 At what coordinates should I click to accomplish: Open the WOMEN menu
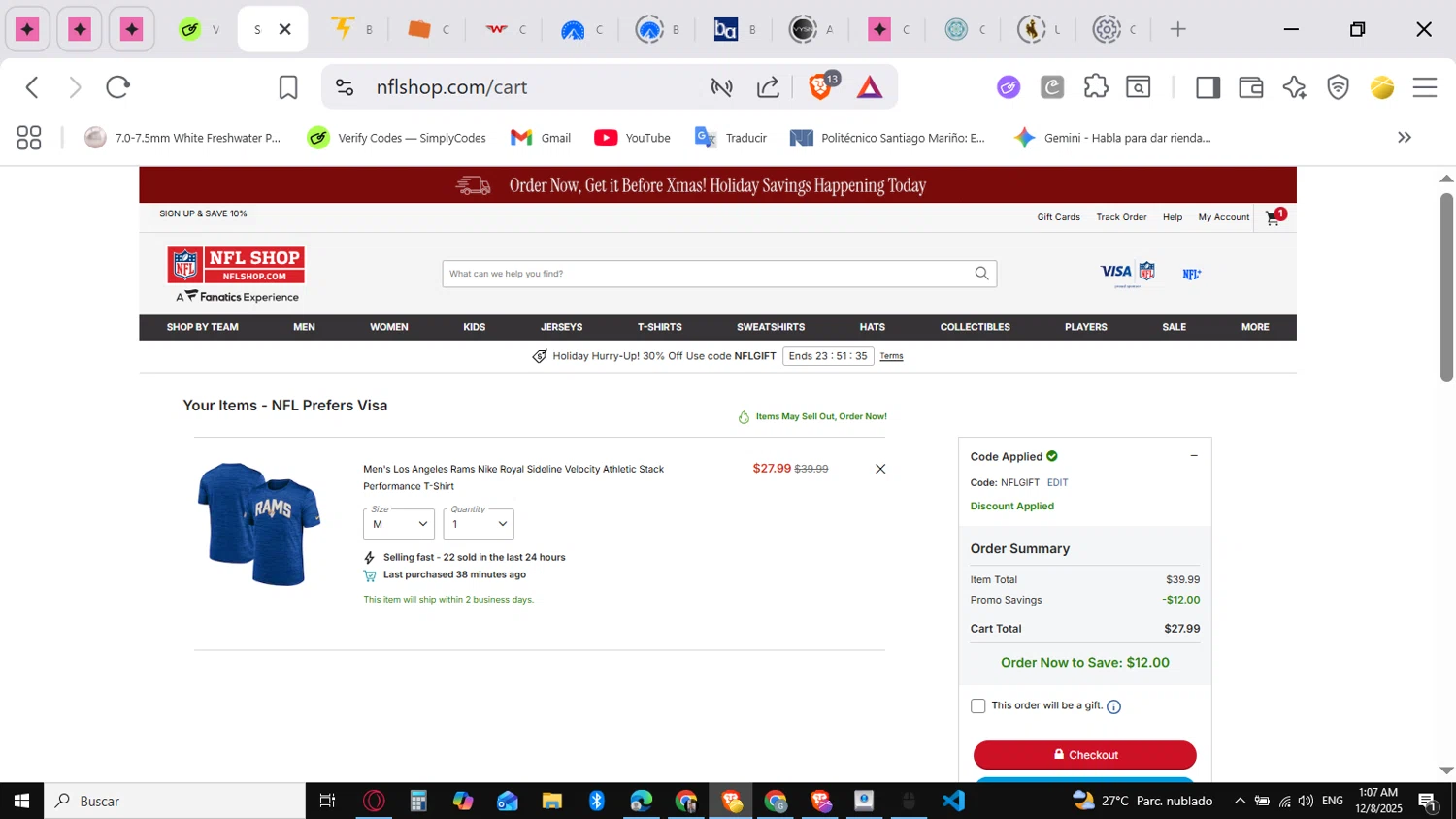(x=389, y=327)
